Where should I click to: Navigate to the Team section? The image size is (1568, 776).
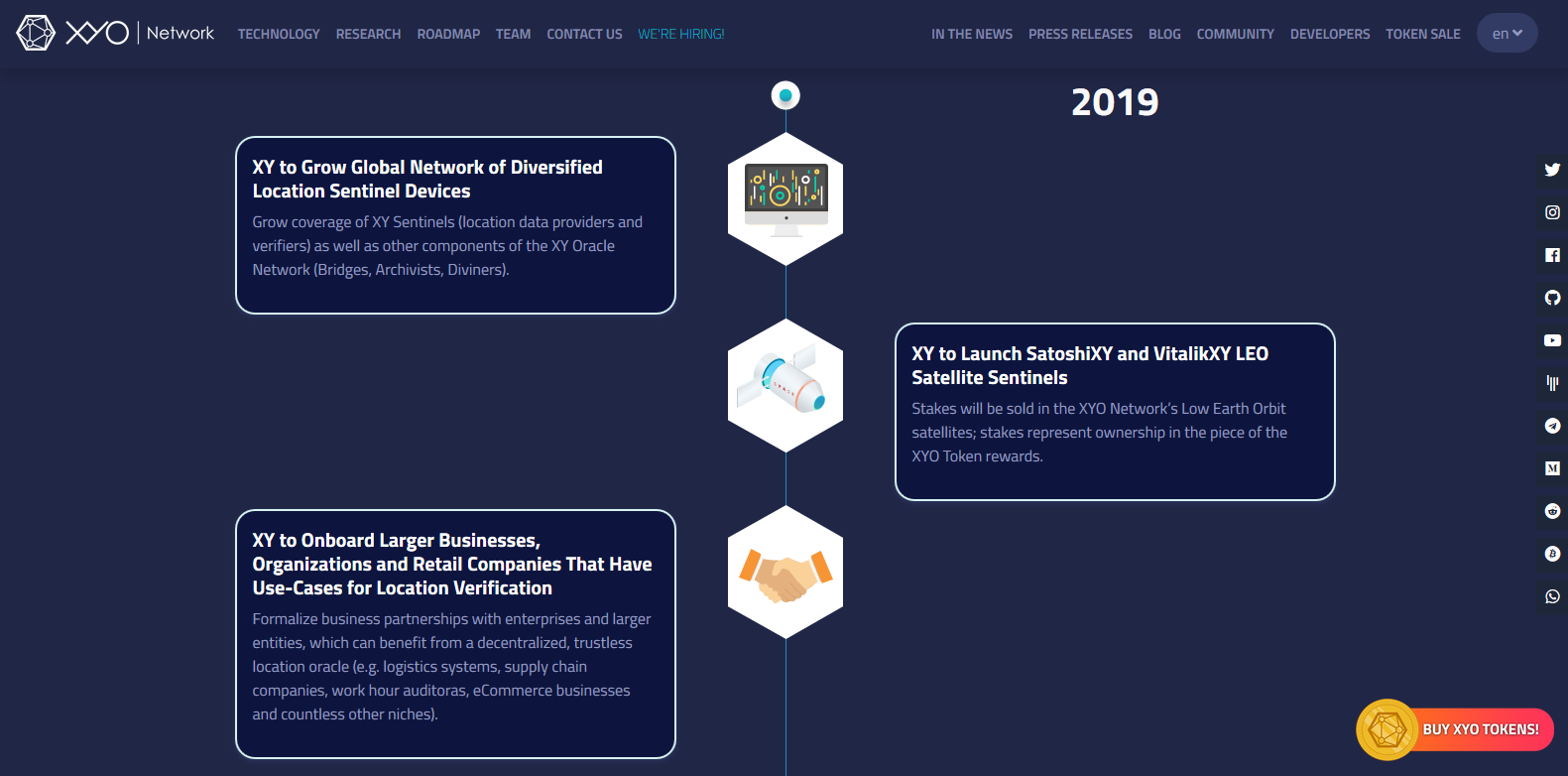click(x=513, y=34)
